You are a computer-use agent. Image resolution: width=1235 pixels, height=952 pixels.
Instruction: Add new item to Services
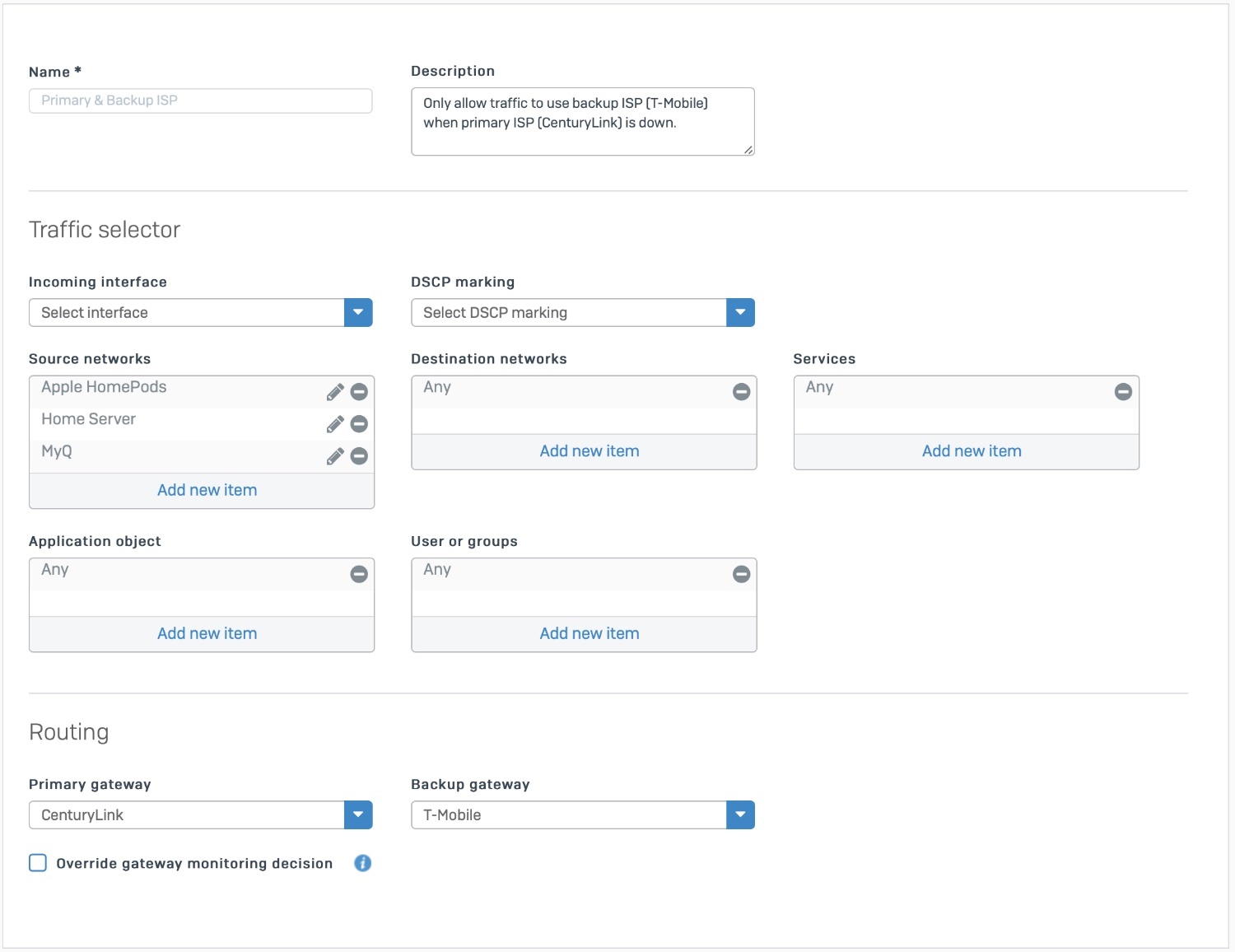(x=972, y=451)
